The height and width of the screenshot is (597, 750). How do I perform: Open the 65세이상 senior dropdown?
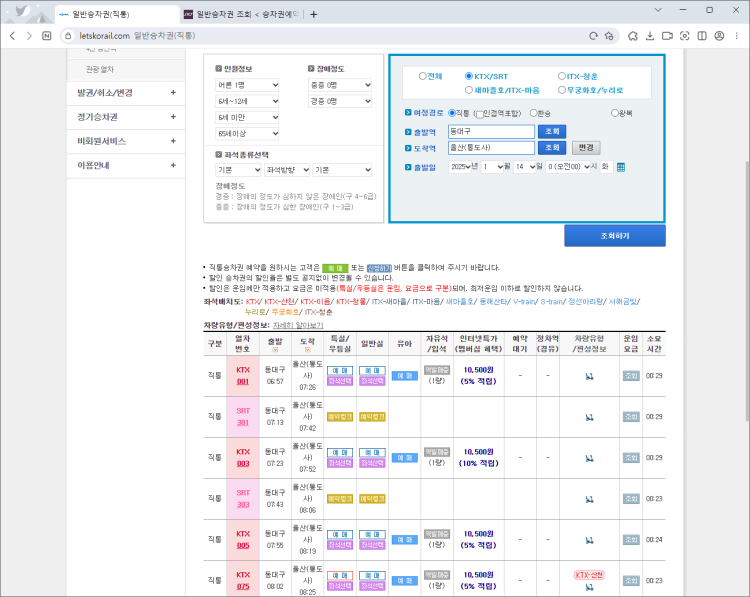coord(247,134)
